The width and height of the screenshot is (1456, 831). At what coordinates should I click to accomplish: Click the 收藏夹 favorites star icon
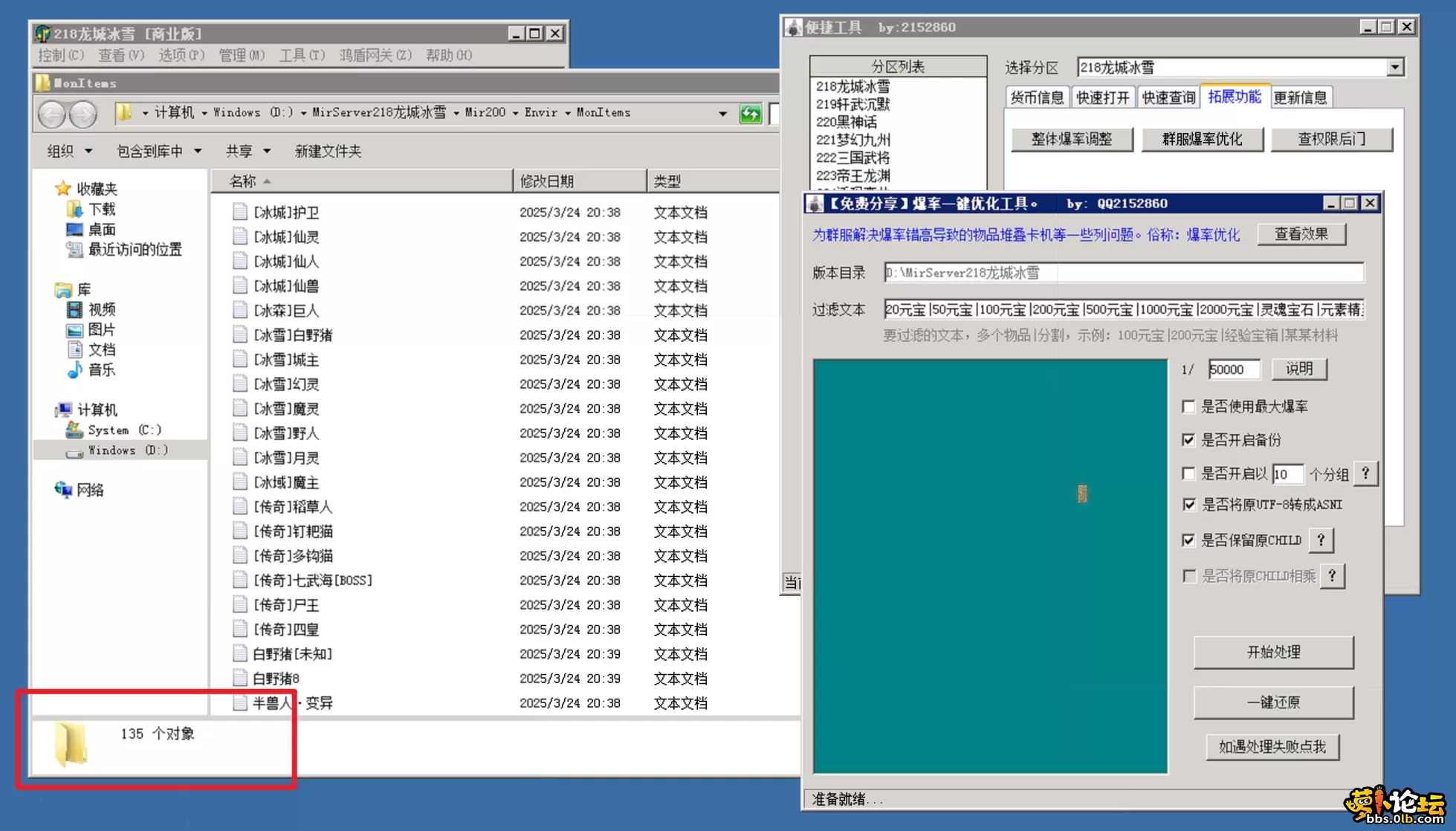pyautogui.click(x=63, y=188)
